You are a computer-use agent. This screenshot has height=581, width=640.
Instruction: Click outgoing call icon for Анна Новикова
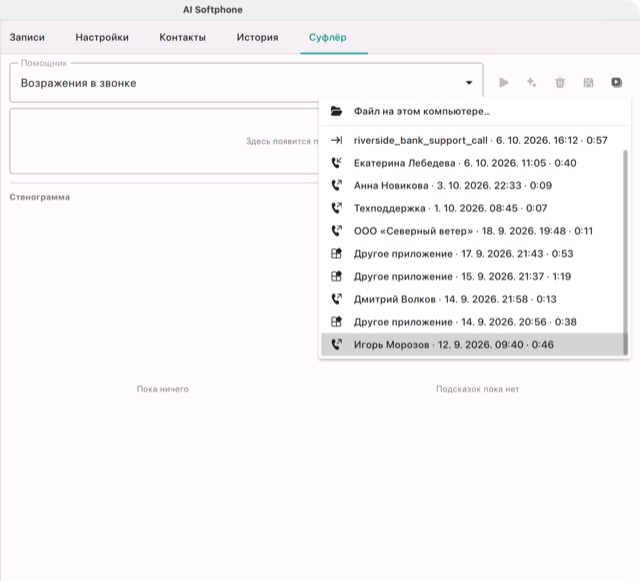(x=336, y=185)
